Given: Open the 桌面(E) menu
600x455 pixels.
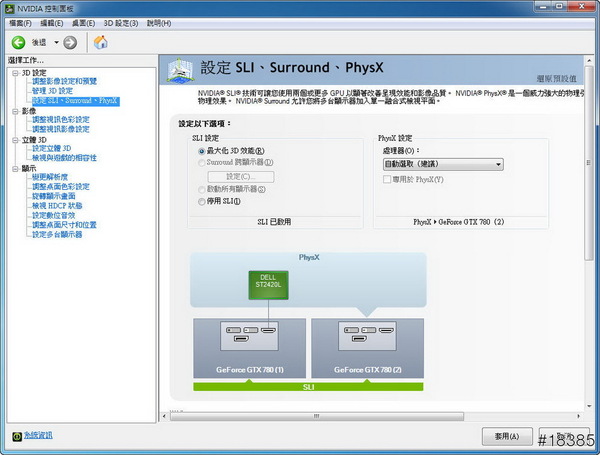Looking at the screenshot, I should [x=83, y=23].
